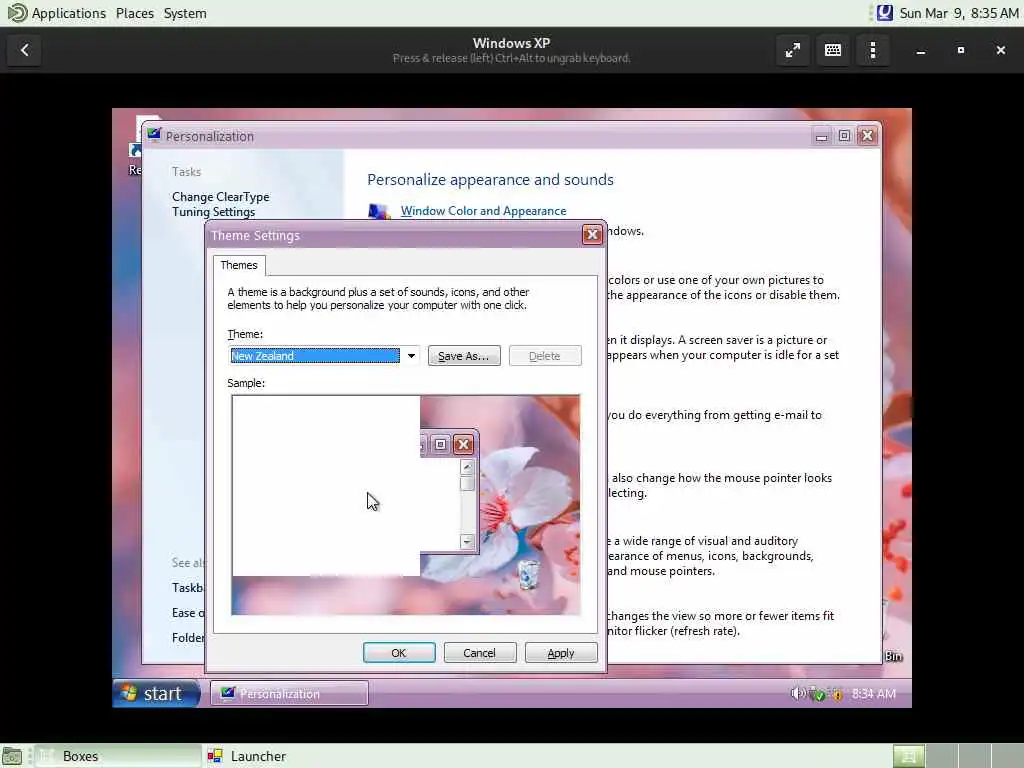Image resolution: width=1024 pixels, height=768 pixels.
Task: Close the Theme Settings dialog
Action: click(592, 234)
